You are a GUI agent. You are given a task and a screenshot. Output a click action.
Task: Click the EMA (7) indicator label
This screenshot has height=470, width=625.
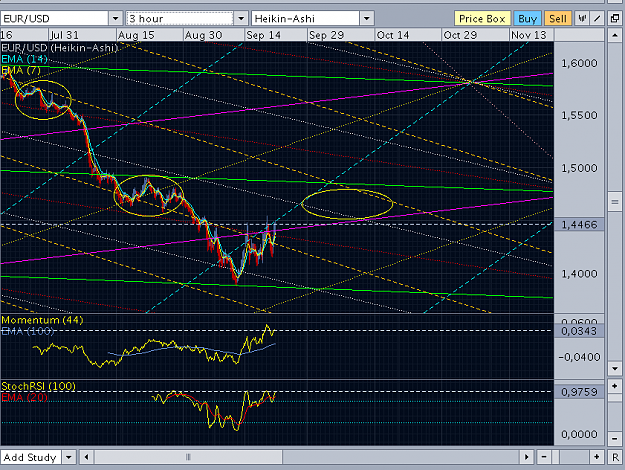click(x=21, y=71)
